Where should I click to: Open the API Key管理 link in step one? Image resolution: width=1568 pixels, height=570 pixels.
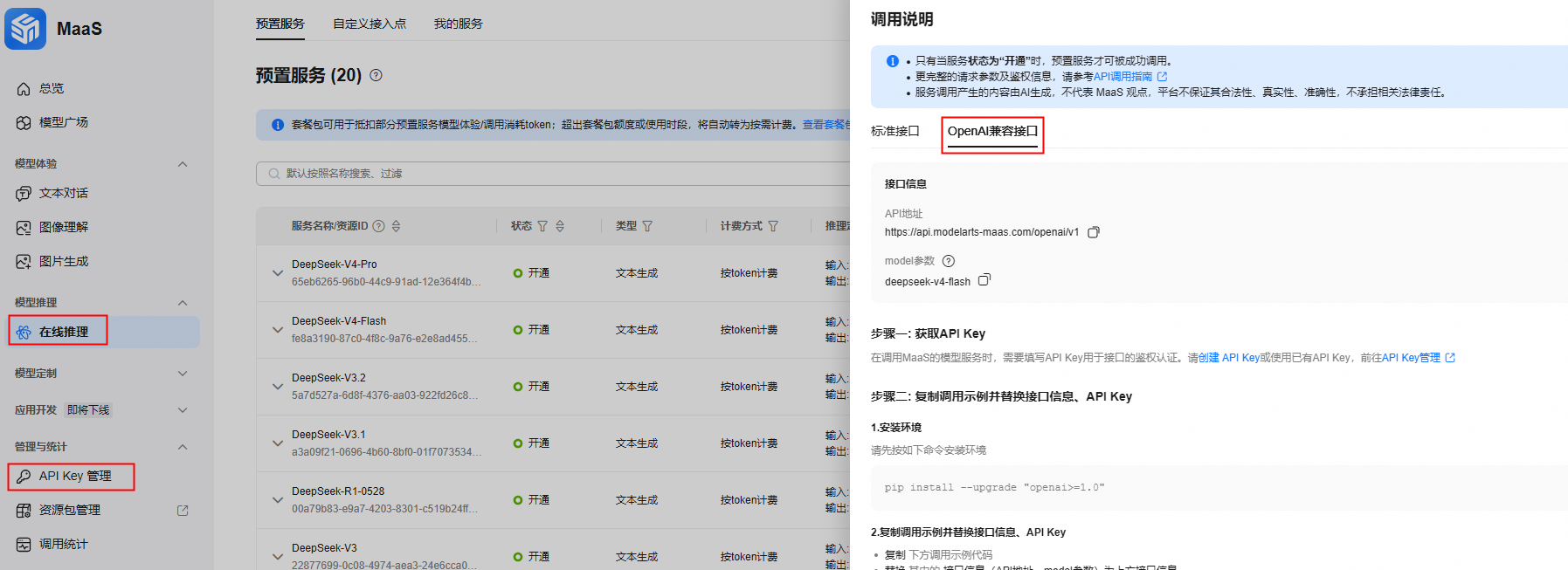(x=1411, y=358)
